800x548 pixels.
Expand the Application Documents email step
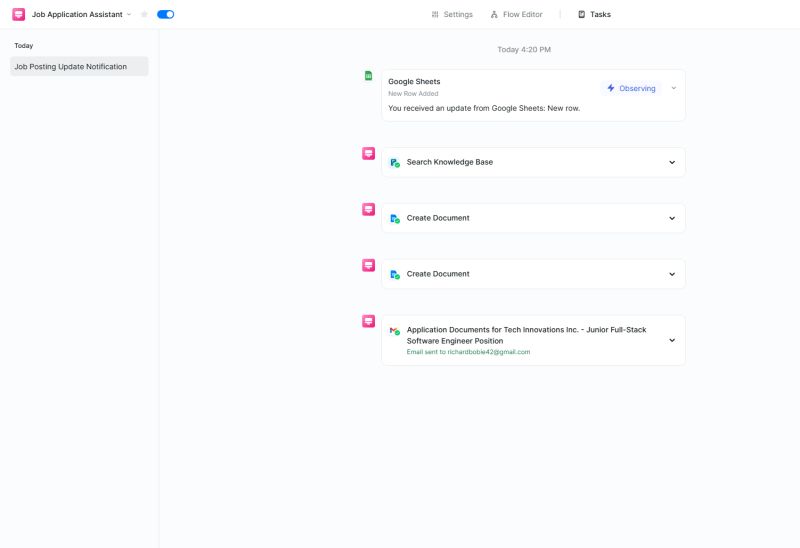pos(672,340)
